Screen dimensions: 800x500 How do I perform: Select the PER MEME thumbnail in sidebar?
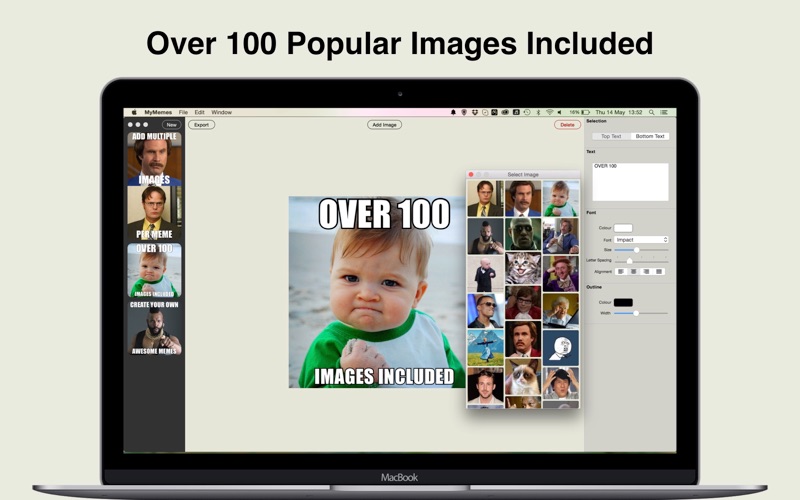tap(154, 213)
